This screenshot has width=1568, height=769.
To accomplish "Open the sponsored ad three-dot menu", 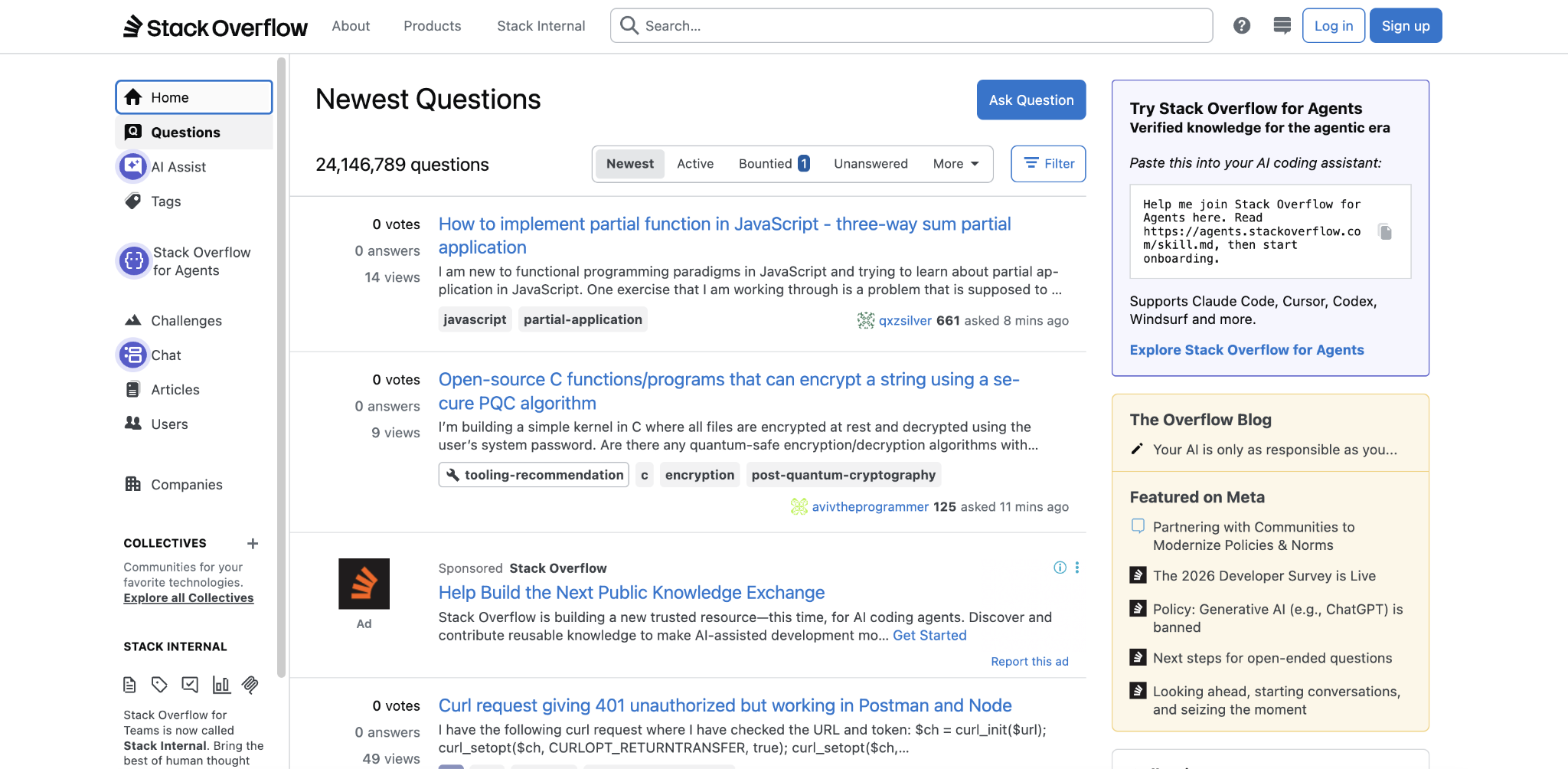I will coord(1077,568).
